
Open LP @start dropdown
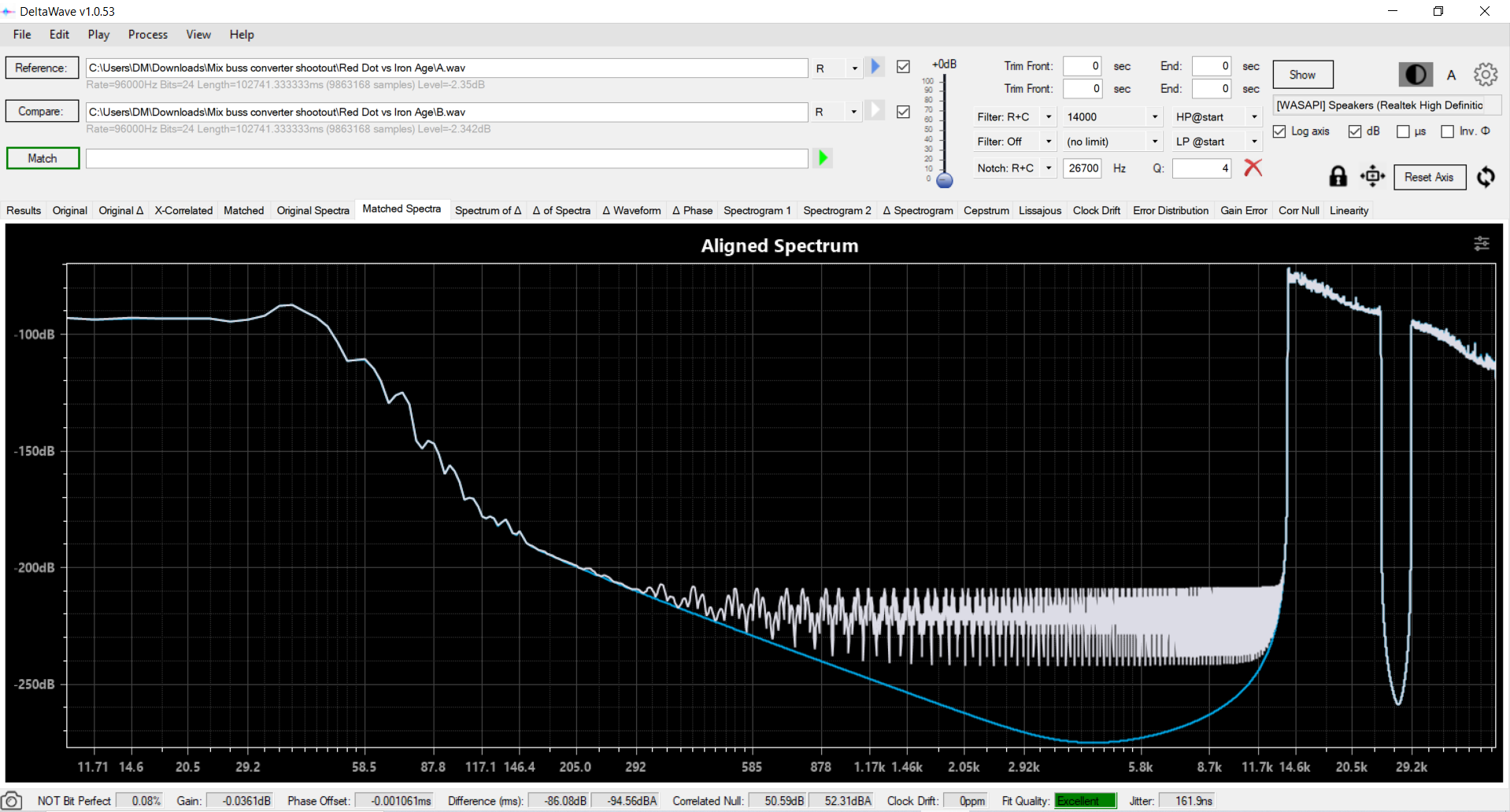(x=1254, y=142)
